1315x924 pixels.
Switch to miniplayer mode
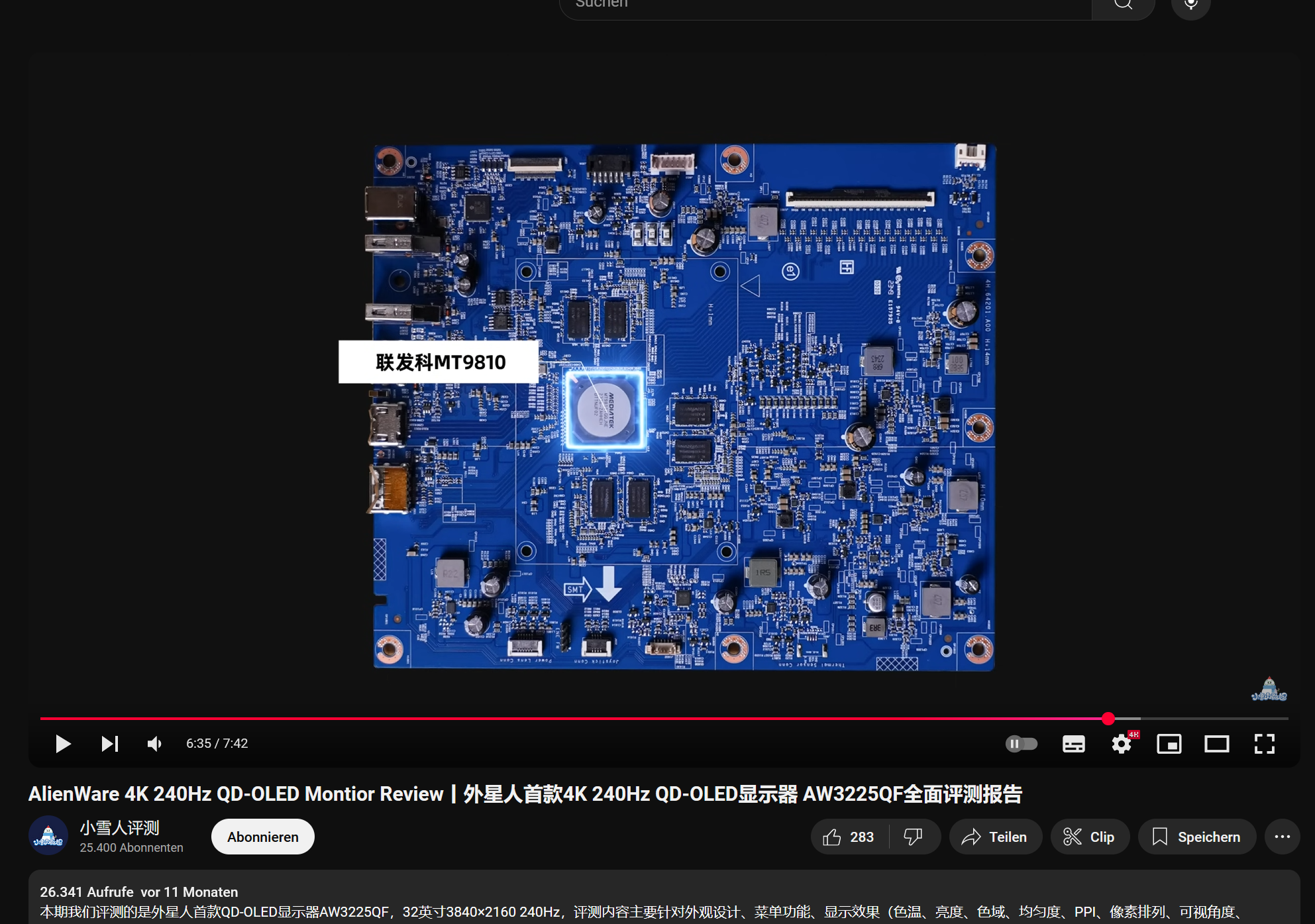pyautogui.click(x=1169, y=744)
